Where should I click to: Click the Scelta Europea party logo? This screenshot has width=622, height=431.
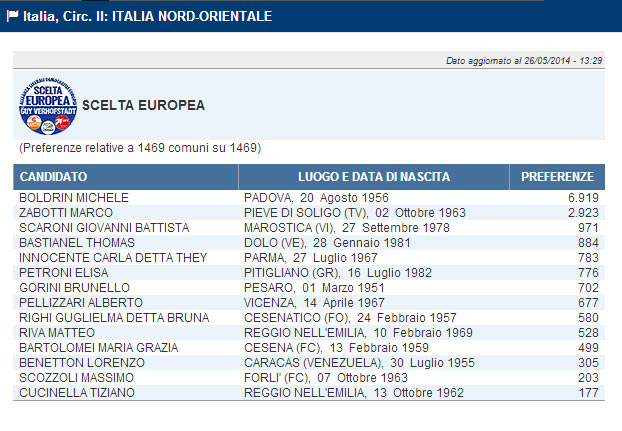click(47, 104)
